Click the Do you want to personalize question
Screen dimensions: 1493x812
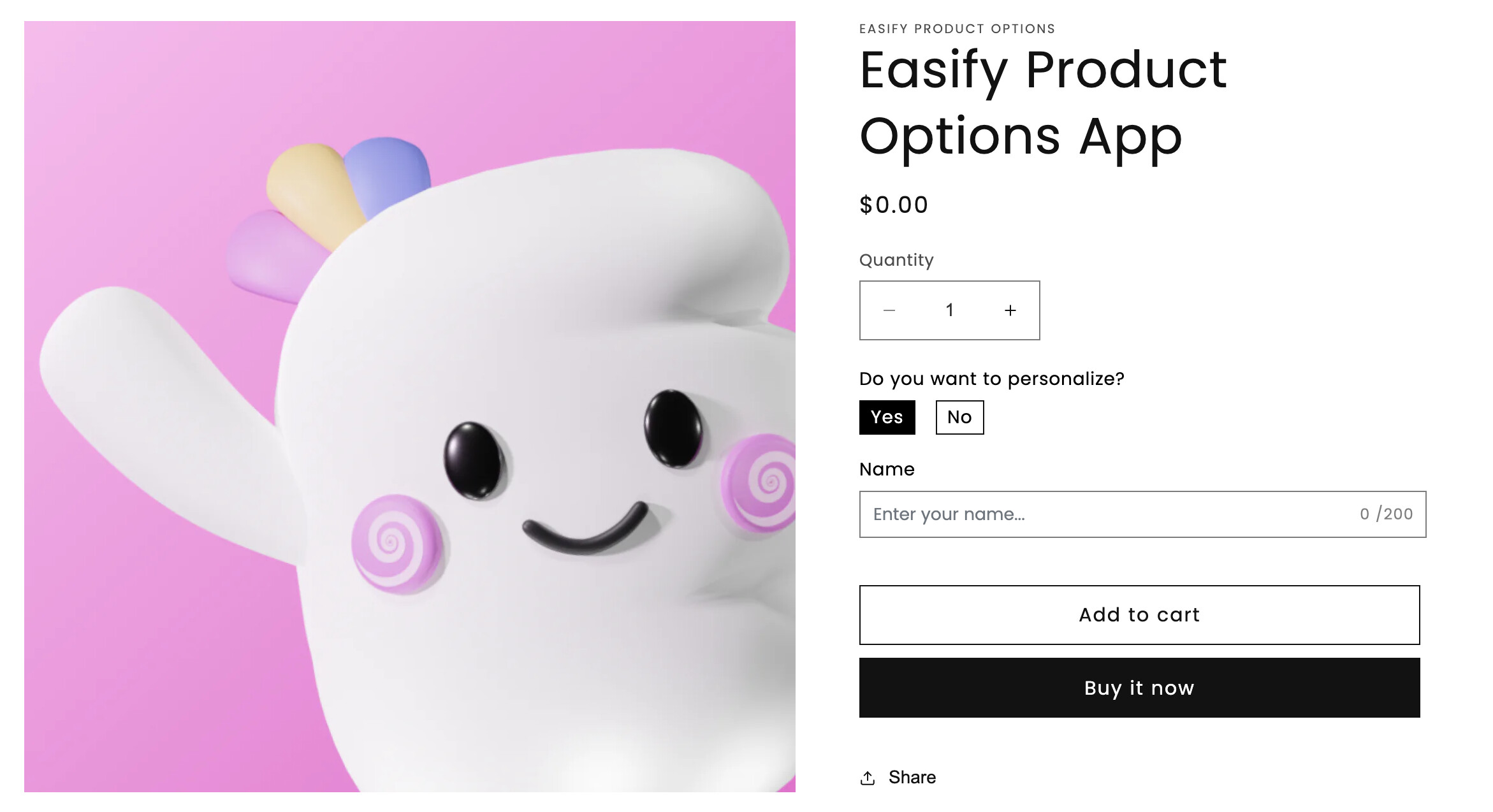[x=991, y=379]
